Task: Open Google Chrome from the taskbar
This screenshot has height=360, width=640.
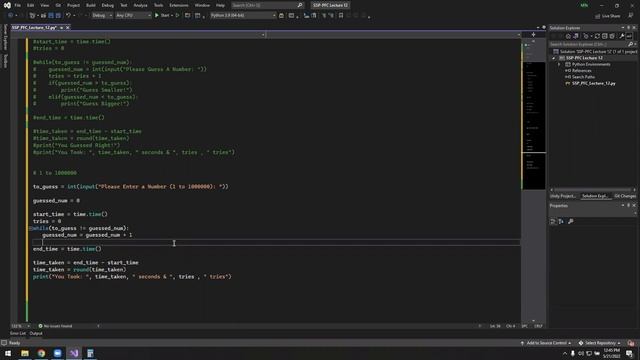Action: 41,353
